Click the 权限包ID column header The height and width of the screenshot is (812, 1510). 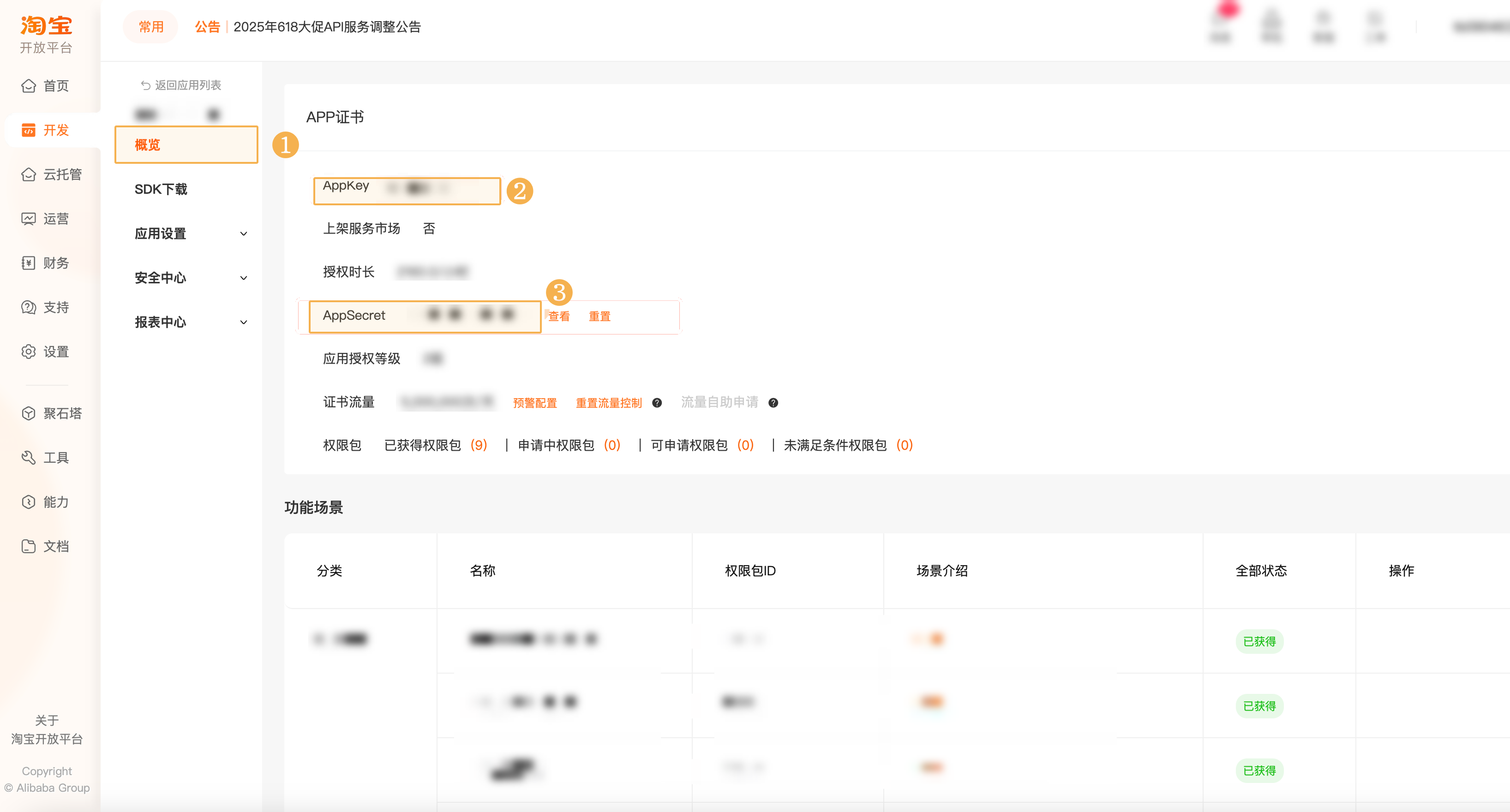click(x=750, y=571)
